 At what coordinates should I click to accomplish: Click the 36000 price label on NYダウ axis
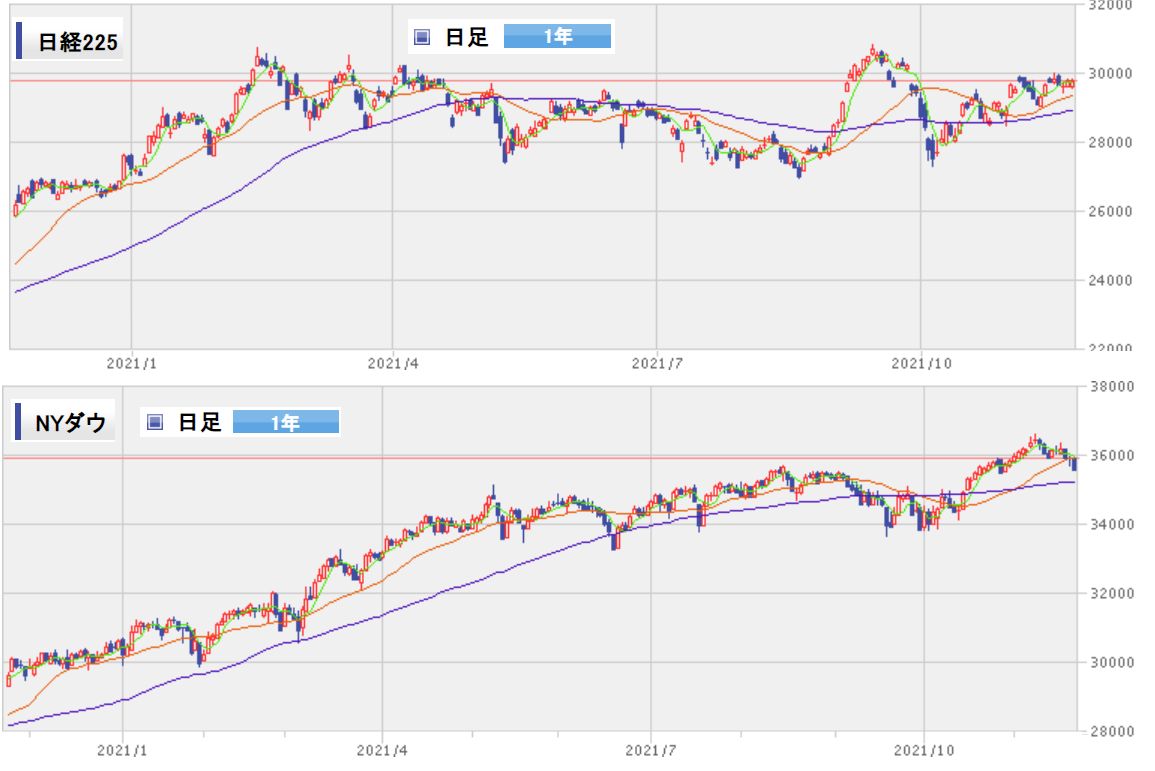coord(1112,456)
